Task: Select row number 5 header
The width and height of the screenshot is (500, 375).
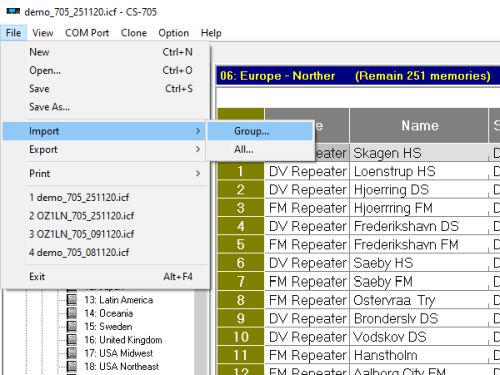Action: pos(241,245)
